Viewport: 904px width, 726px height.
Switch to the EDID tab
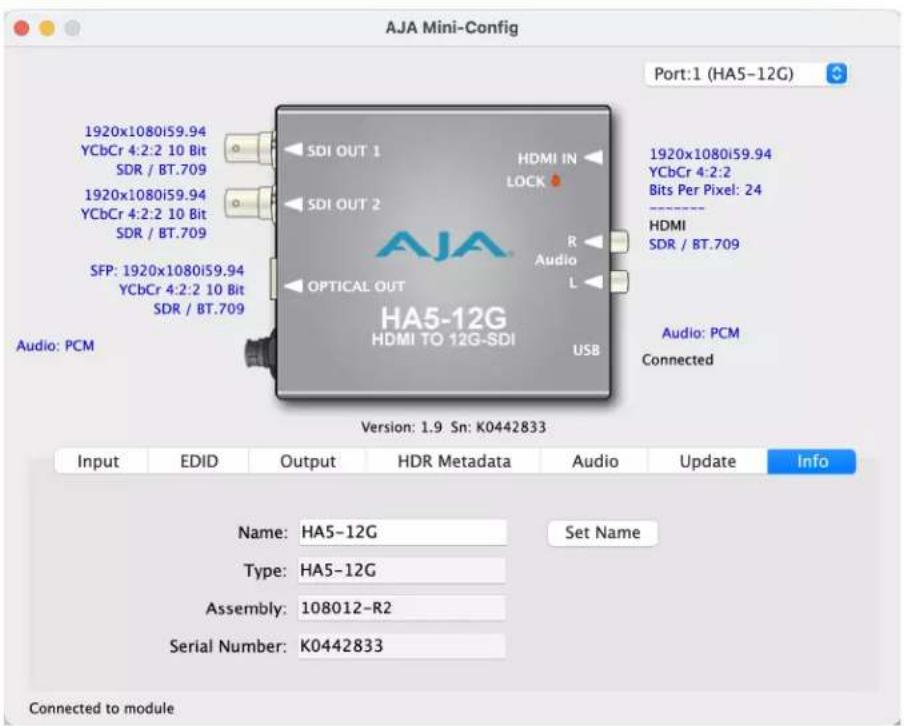(199, 461)
